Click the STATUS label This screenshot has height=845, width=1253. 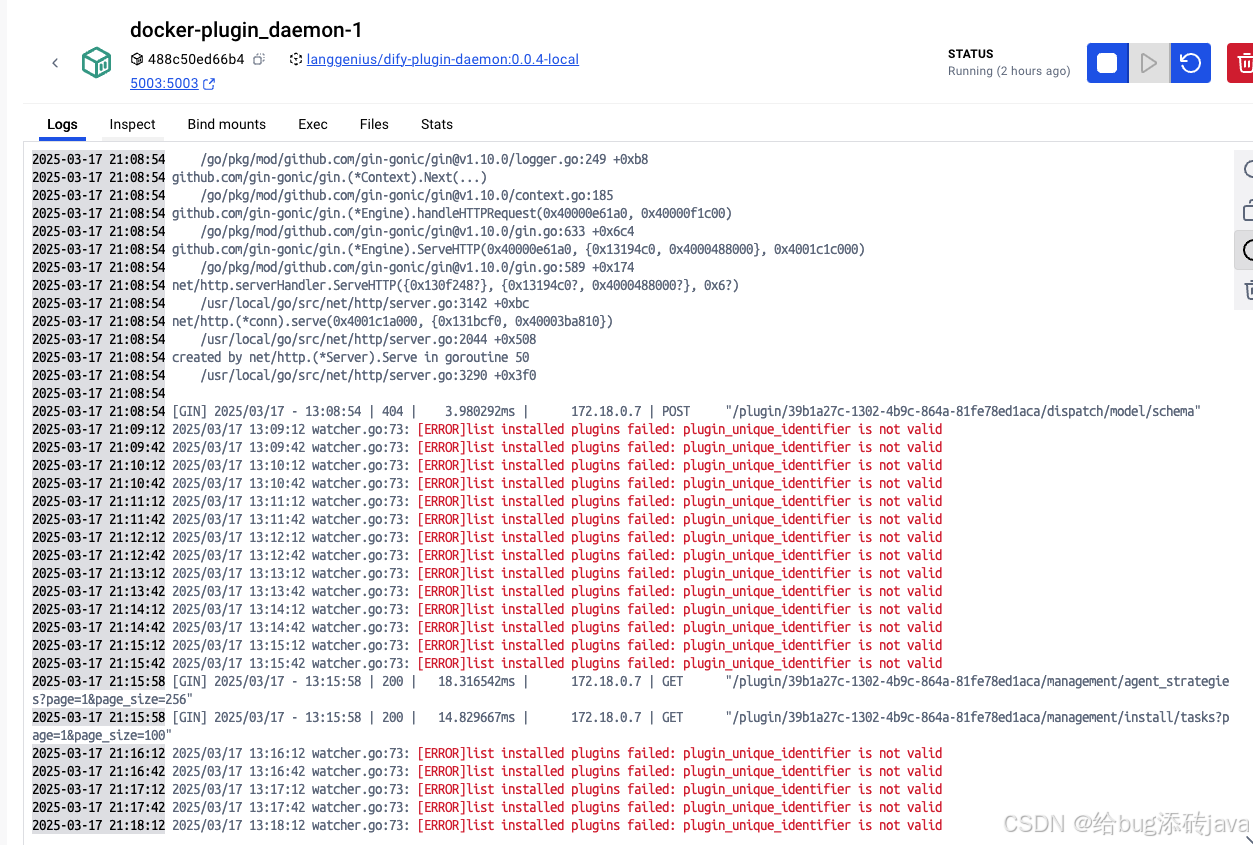971,54
